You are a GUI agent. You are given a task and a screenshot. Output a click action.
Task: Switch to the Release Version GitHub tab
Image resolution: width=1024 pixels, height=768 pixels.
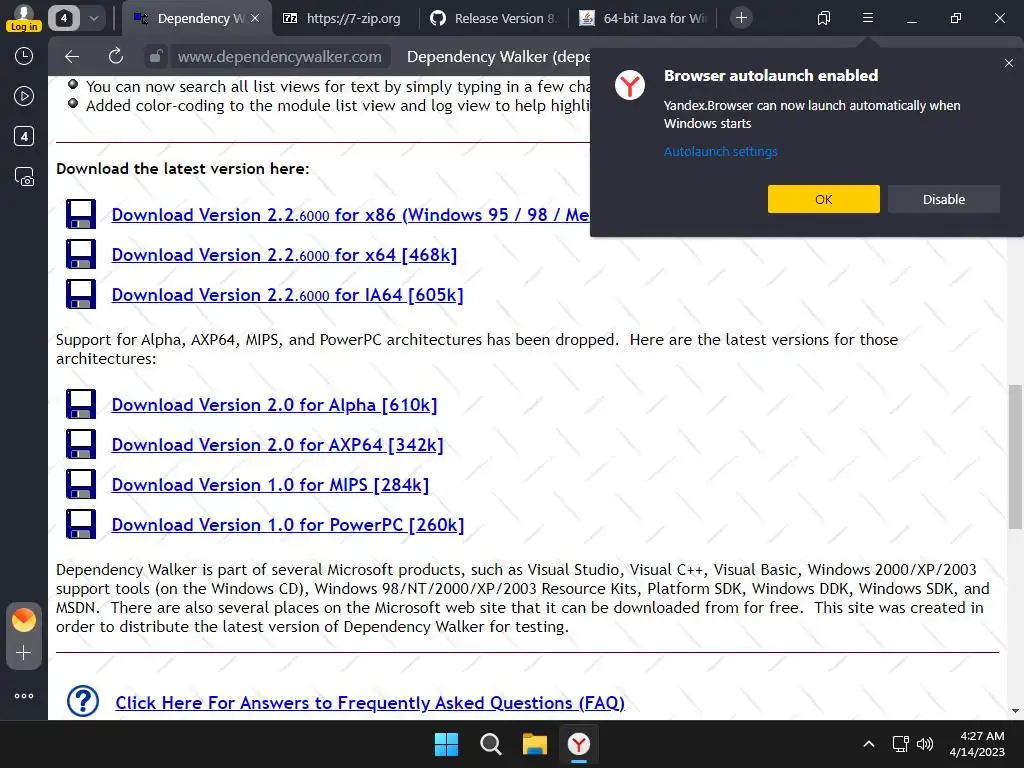coord(493,18)
